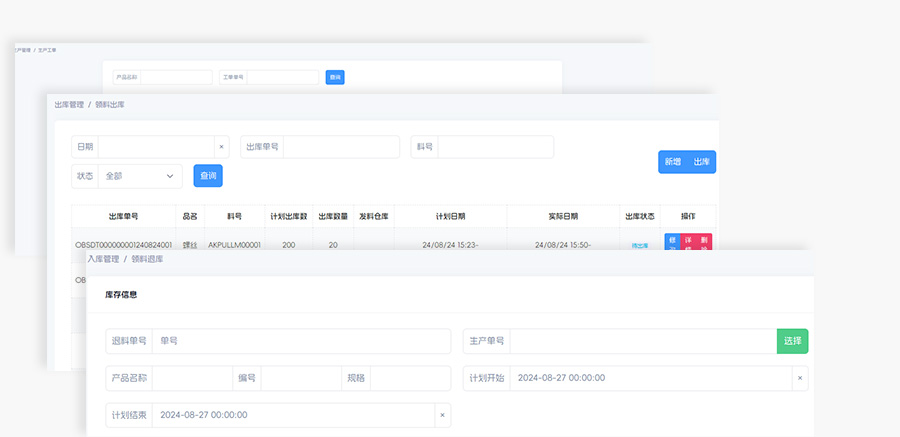Viewport: 900px width, 437px height.
Task: Click the small 查询 button in top window
Action: tap(335, 77)
